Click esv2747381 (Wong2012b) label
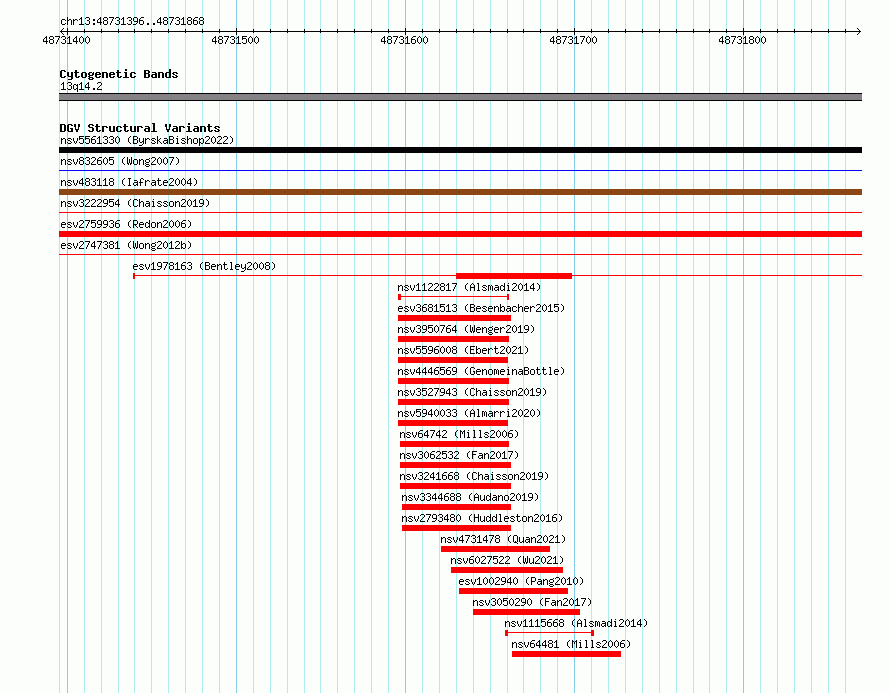This screenshot has height=693, width=890. [126, 245]
